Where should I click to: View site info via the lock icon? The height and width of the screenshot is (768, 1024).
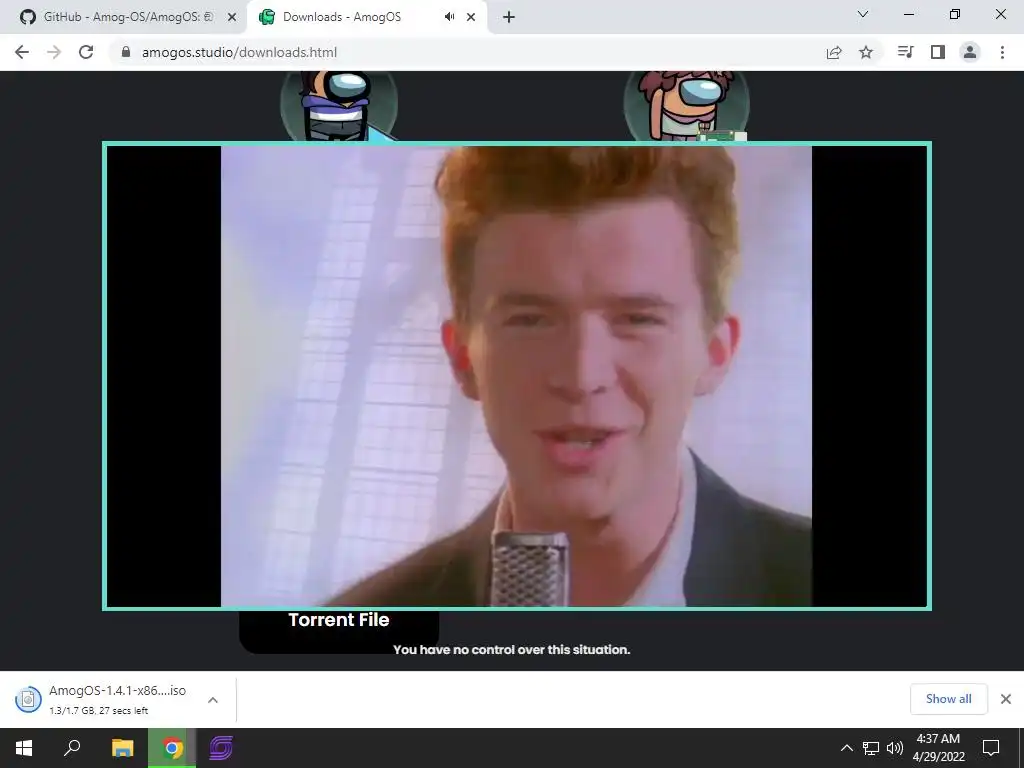pyautogui.click(x=126, y=52)
